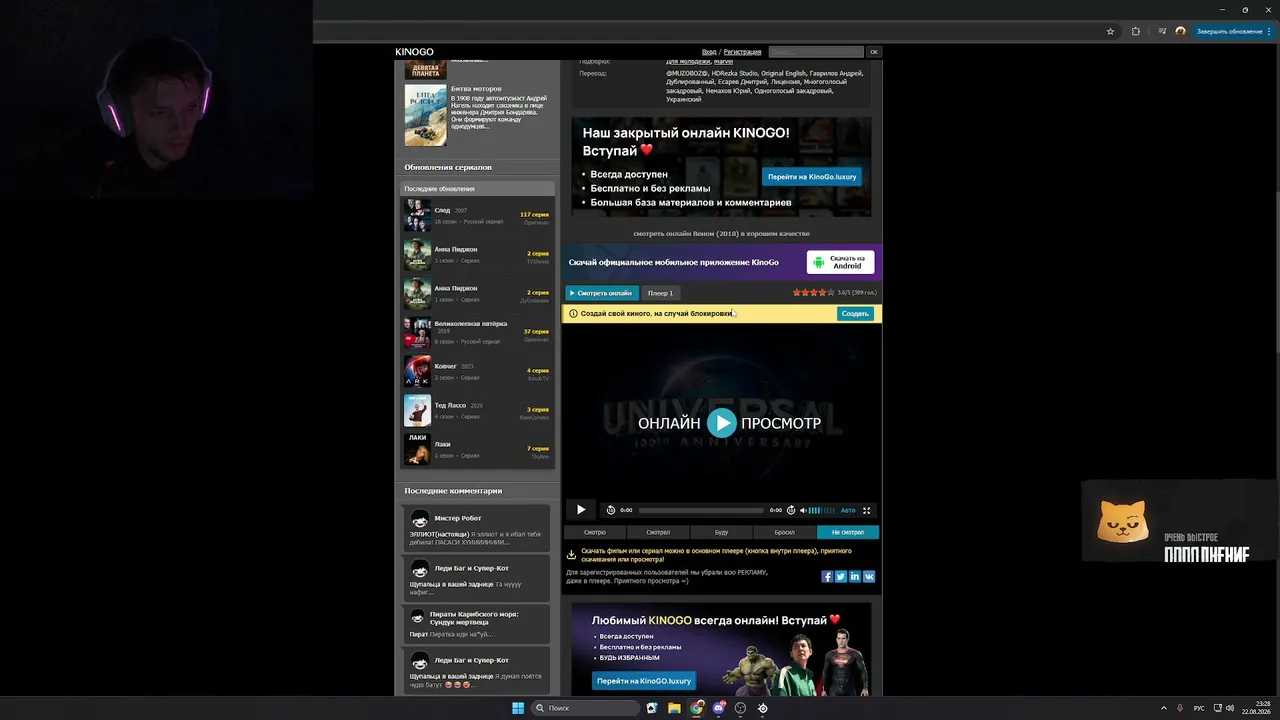Screen dimensions: 1280x720
Task: Open the Великолепная пятёрка series entry
Action: click(x=477, y=332)
